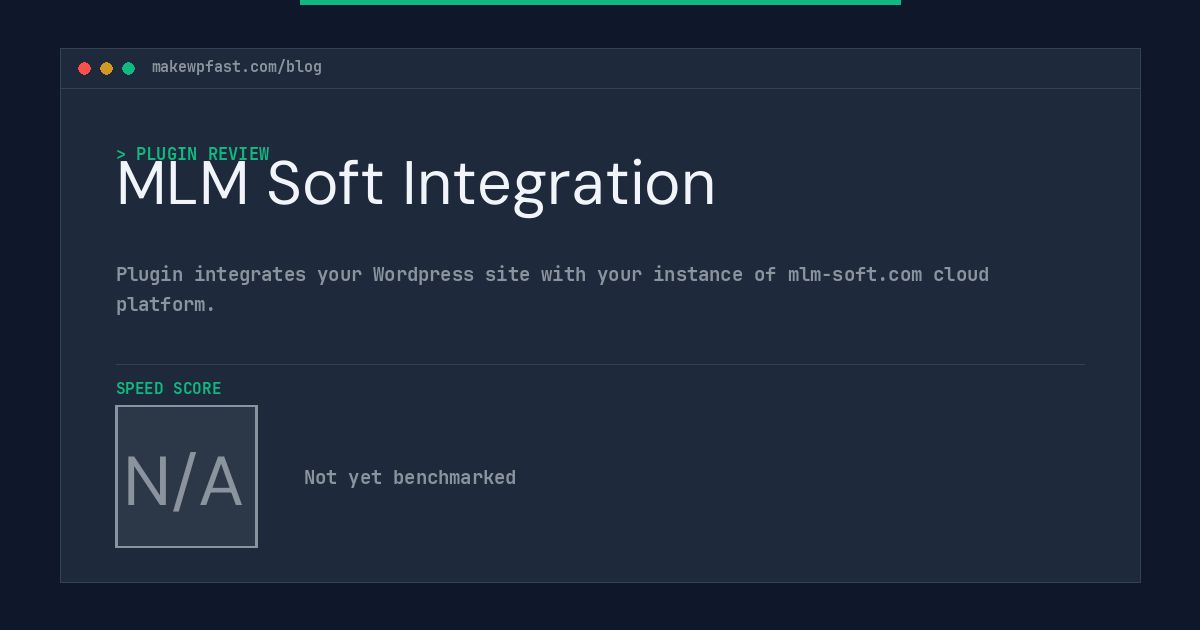This screenshot has width=1200, height=630.
Task: Click the "Not yet benchmarked" text
Action: pos(410,477)
